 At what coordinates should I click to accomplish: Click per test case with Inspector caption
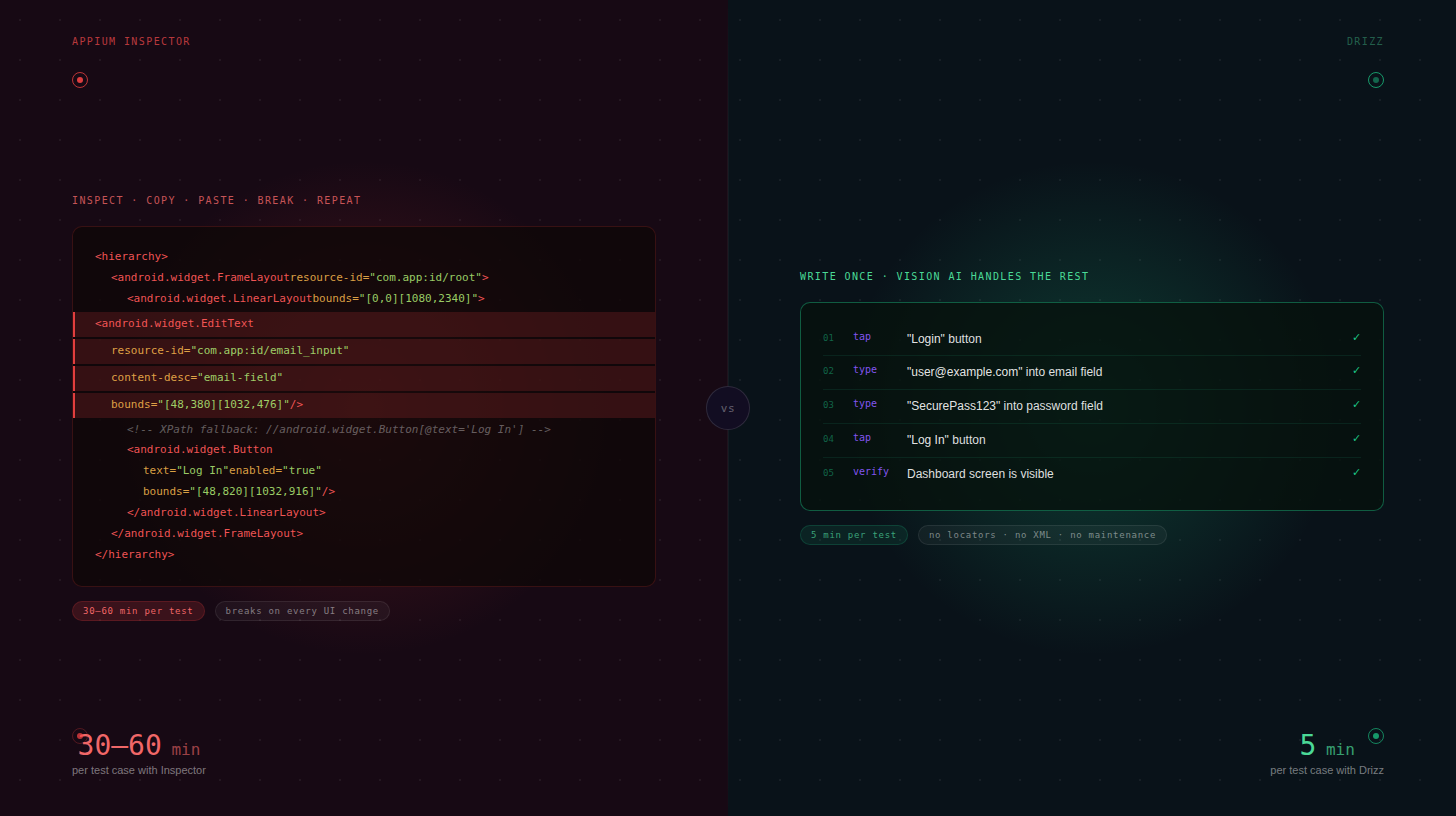(x=139, y=770)
